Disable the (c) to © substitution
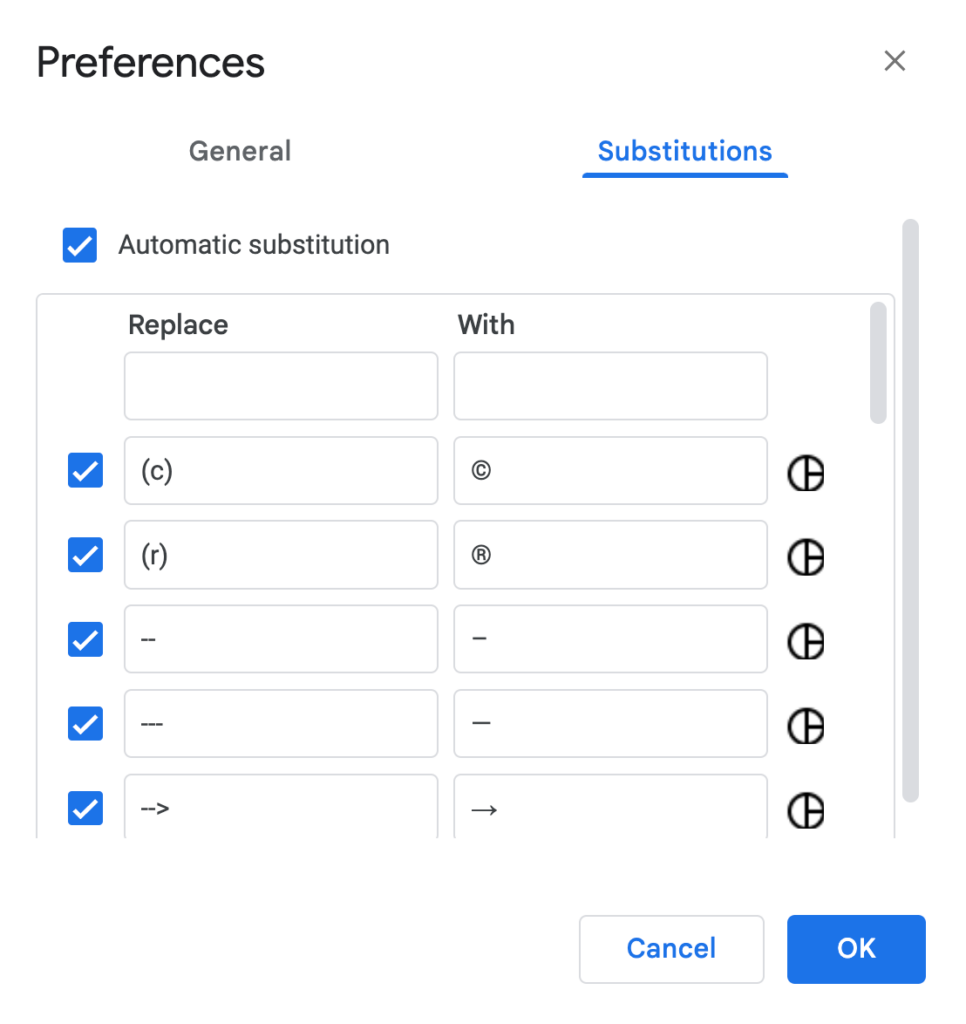The image size is (966, 1024). 85,470
